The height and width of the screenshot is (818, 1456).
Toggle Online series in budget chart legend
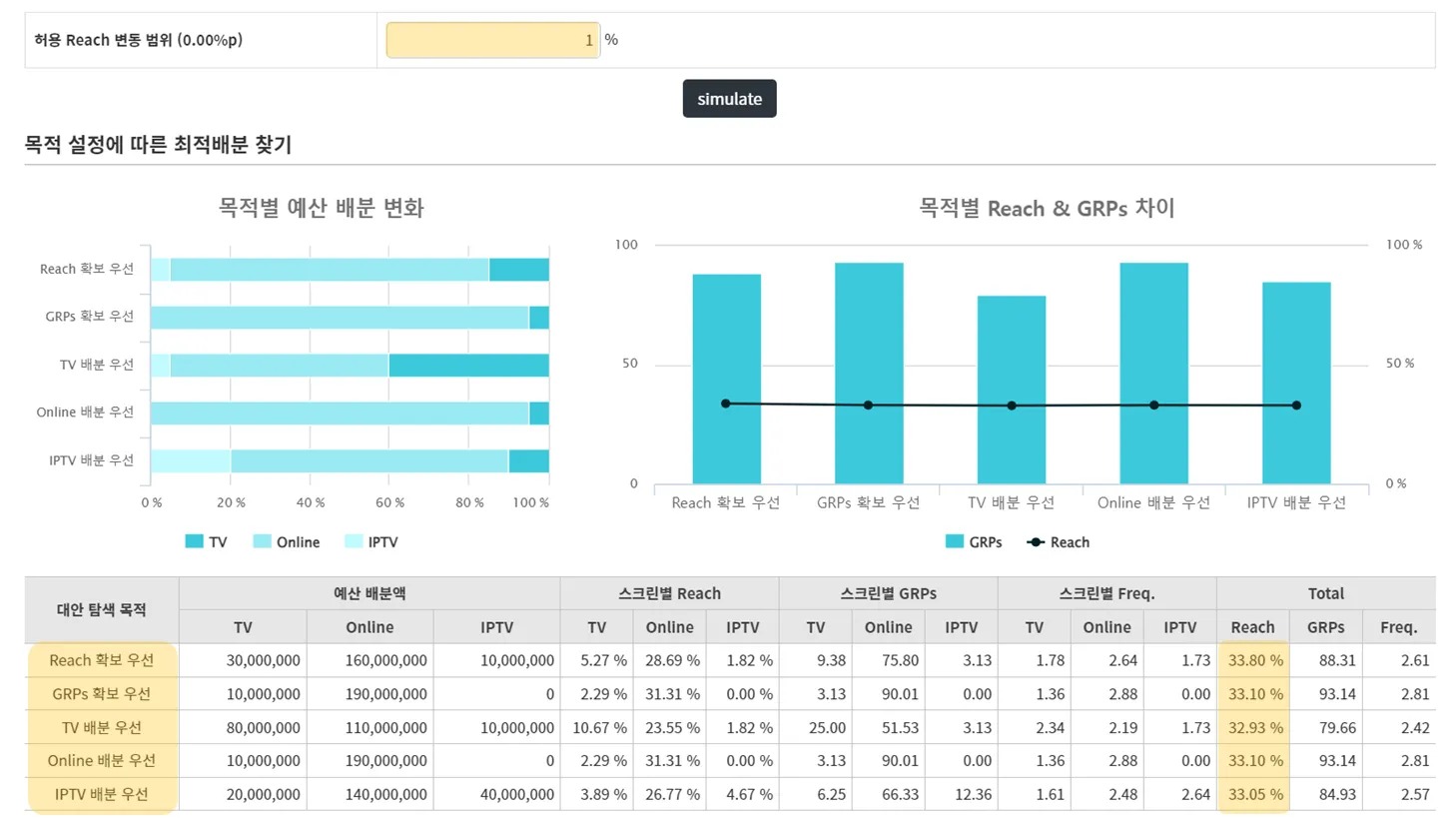click(x=287, y=542)
